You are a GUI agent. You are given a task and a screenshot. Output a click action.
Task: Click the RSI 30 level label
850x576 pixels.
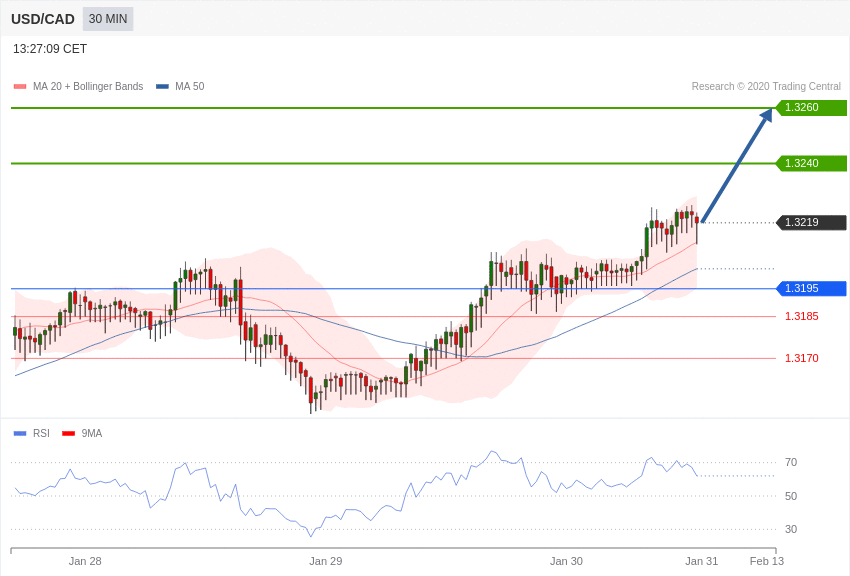(791, 529)
